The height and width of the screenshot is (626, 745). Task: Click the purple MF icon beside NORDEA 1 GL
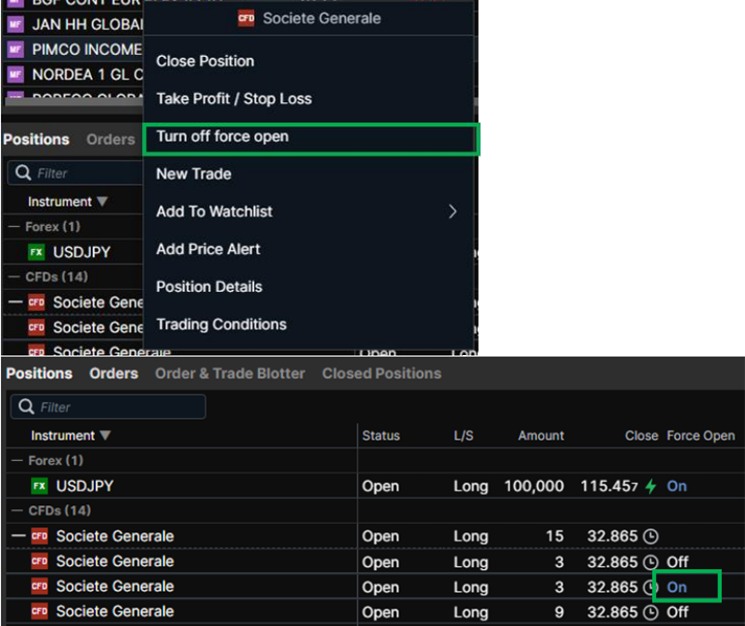(14, 75)
